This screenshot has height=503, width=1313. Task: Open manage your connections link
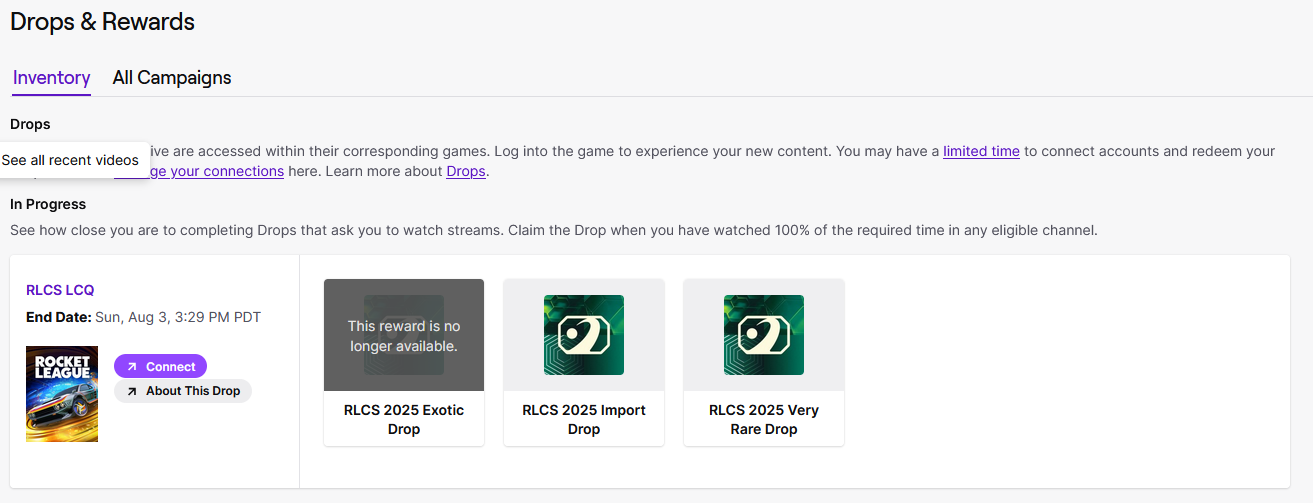click(x=199, y=171)
